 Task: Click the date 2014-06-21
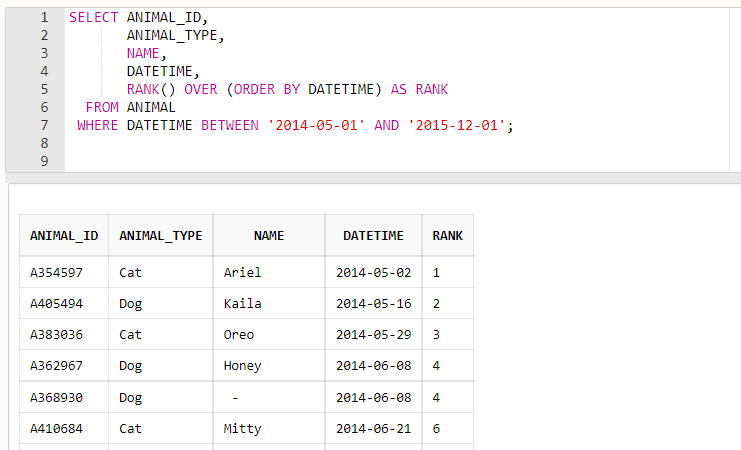[x=373, y=429]
